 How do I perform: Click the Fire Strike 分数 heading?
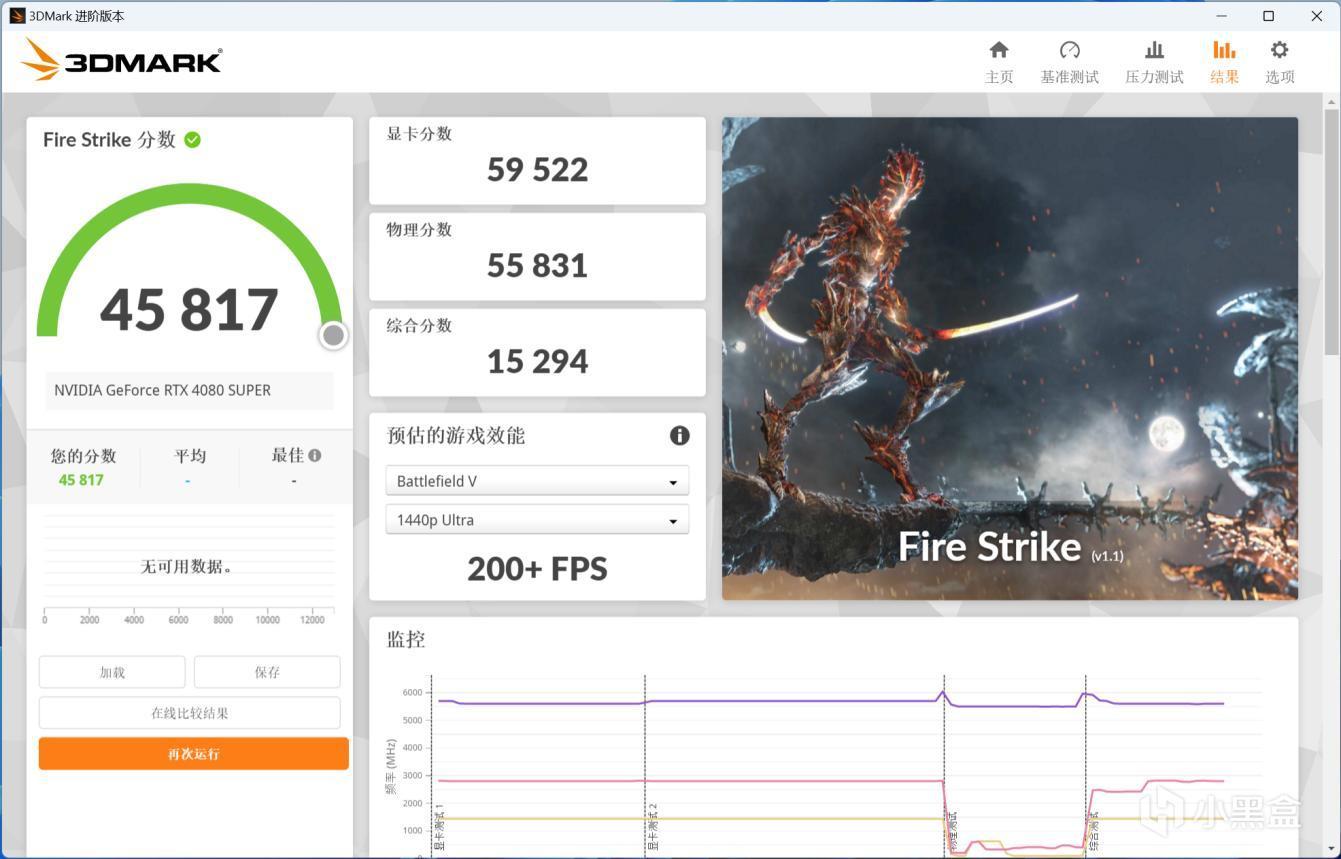[x=109, y=140]
